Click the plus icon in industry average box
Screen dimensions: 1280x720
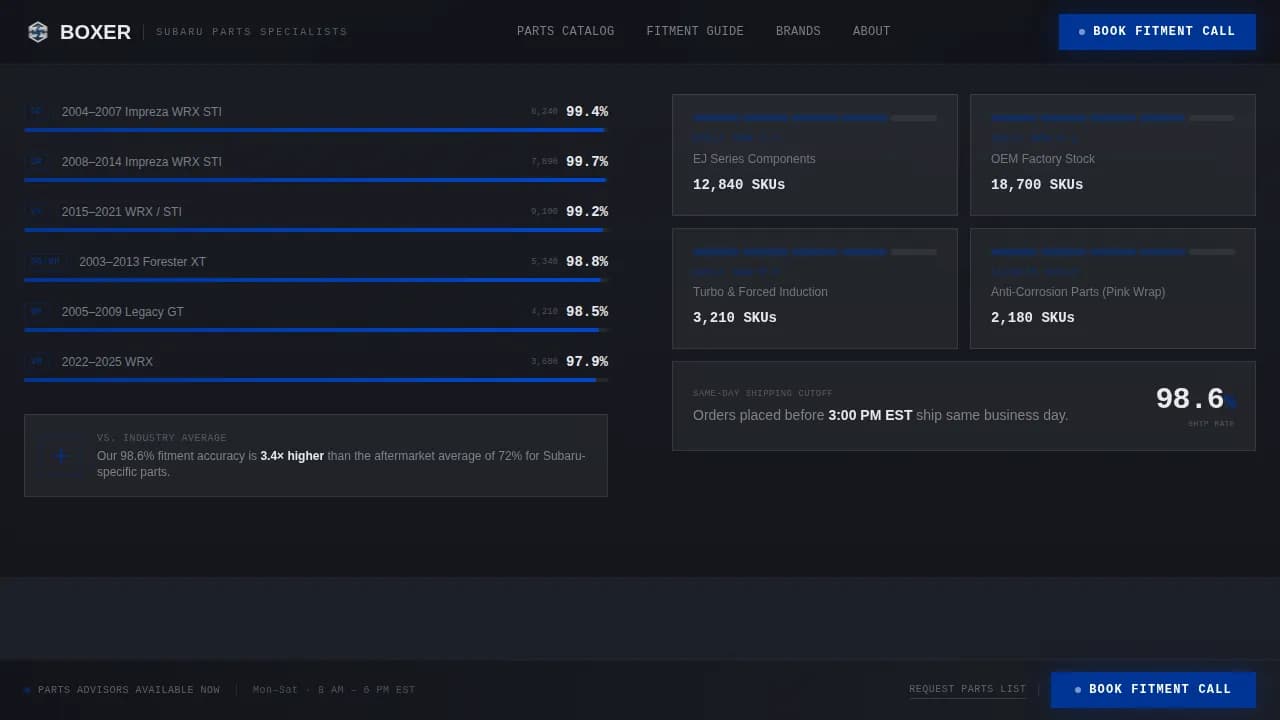[61, 456]
